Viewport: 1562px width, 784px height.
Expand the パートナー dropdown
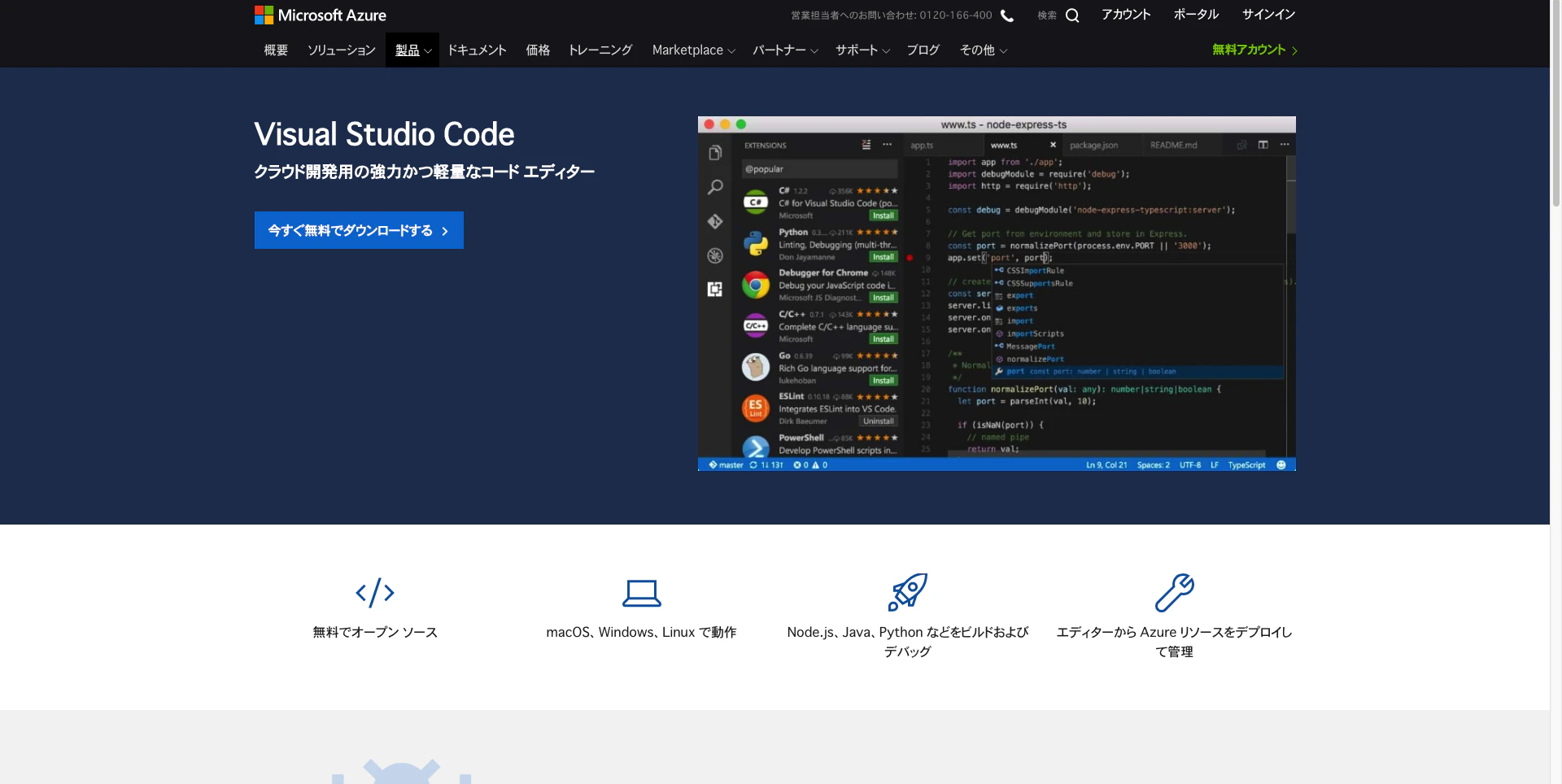(x=785, y=50)
